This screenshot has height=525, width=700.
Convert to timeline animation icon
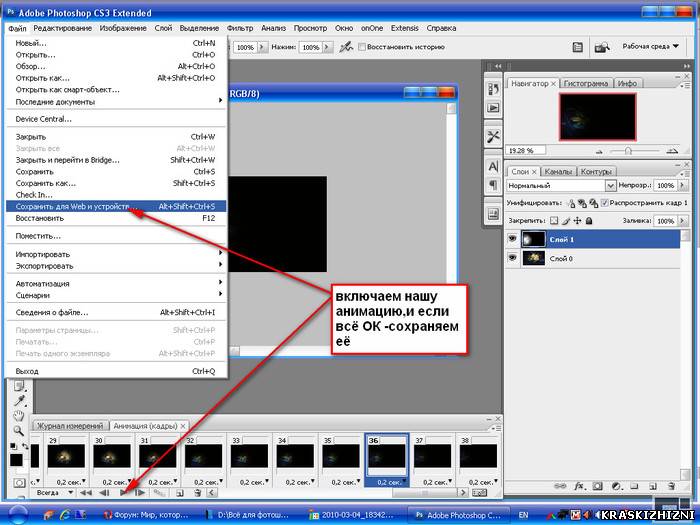[x=479, y=493]
